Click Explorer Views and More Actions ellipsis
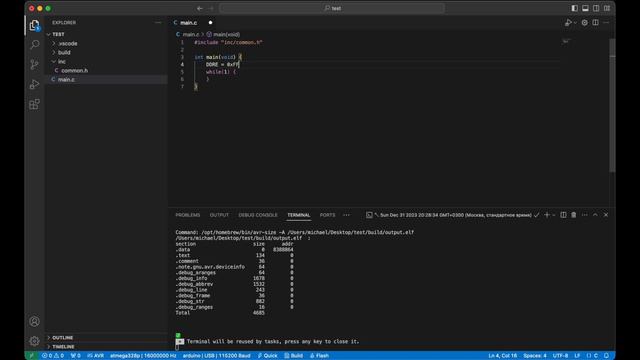Screen dimensions: 640x360 [158, 23]
